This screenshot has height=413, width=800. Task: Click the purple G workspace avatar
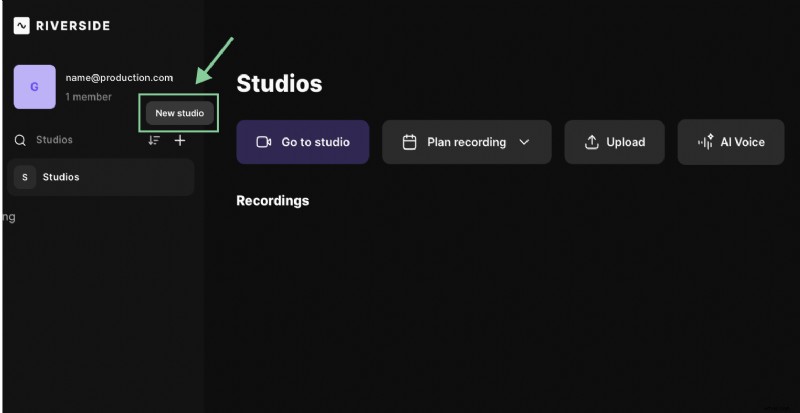pos(35,87)
